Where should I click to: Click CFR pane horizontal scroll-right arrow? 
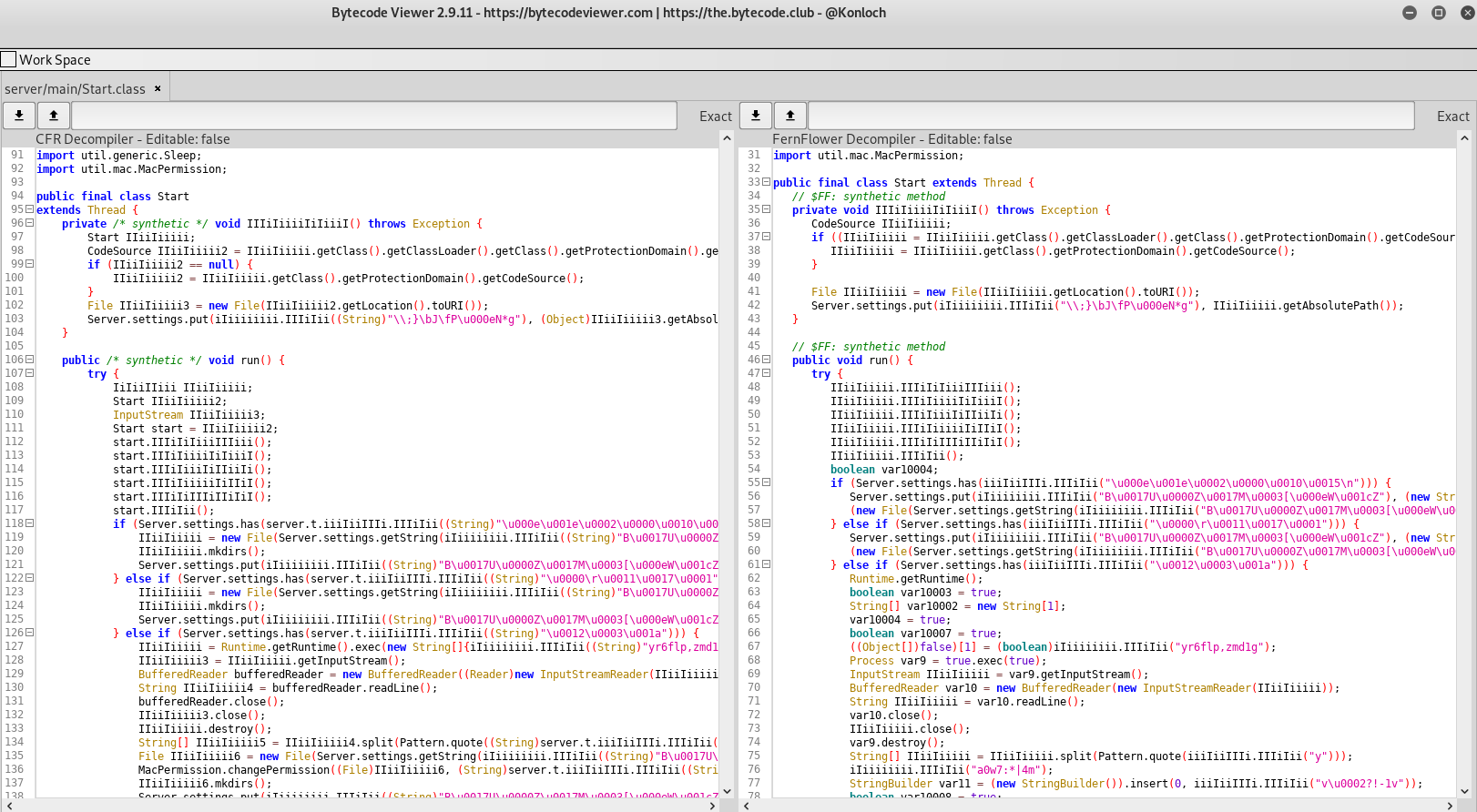pyautogui.click(x=712, y=806)
